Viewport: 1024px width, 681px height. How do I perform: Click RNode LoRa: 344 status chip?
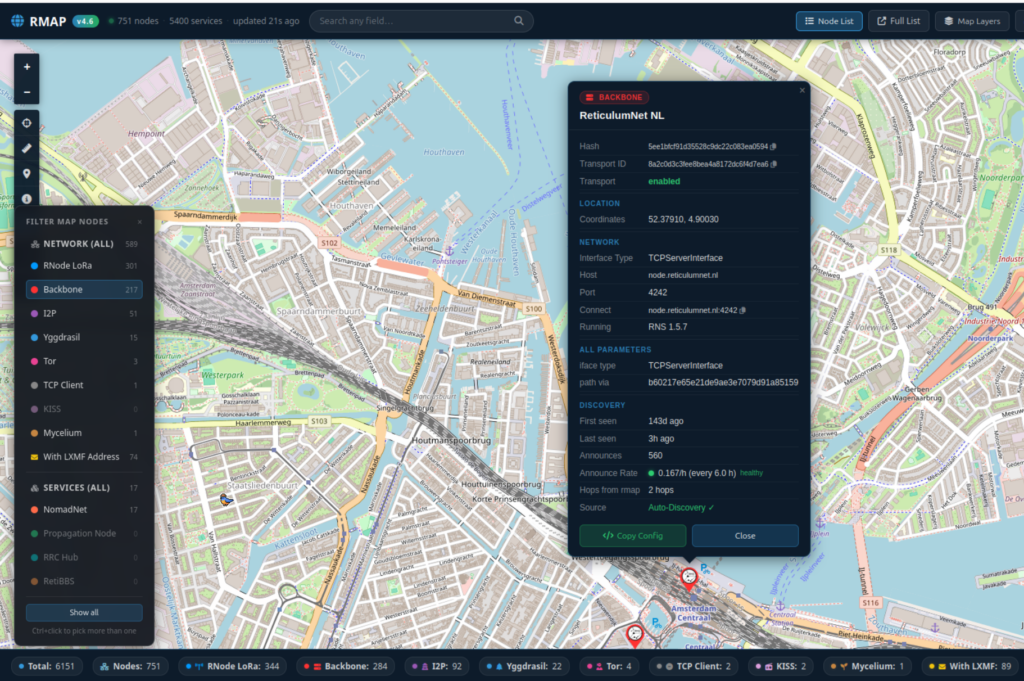(x=232, y=667)
